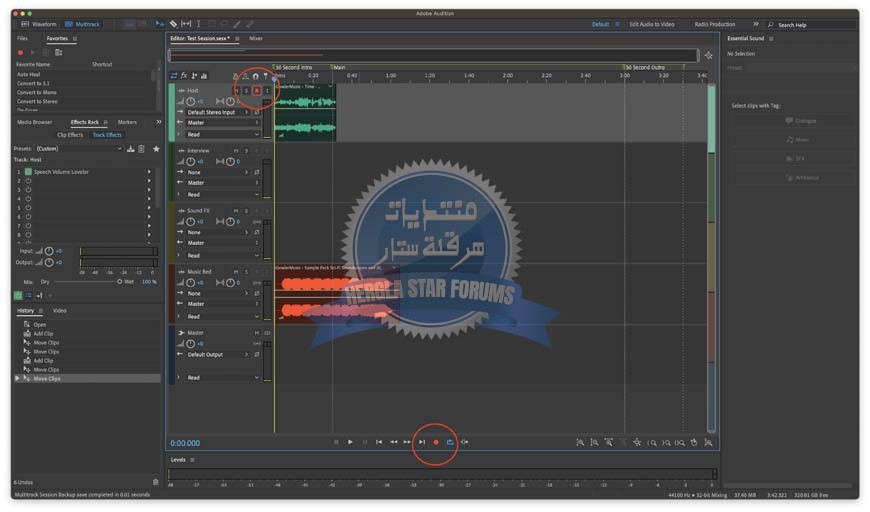Viewport: 870px width, 512px height.
Task: Select the Time Selection tool
Action: pyautogui.click(x=198, y=24)
